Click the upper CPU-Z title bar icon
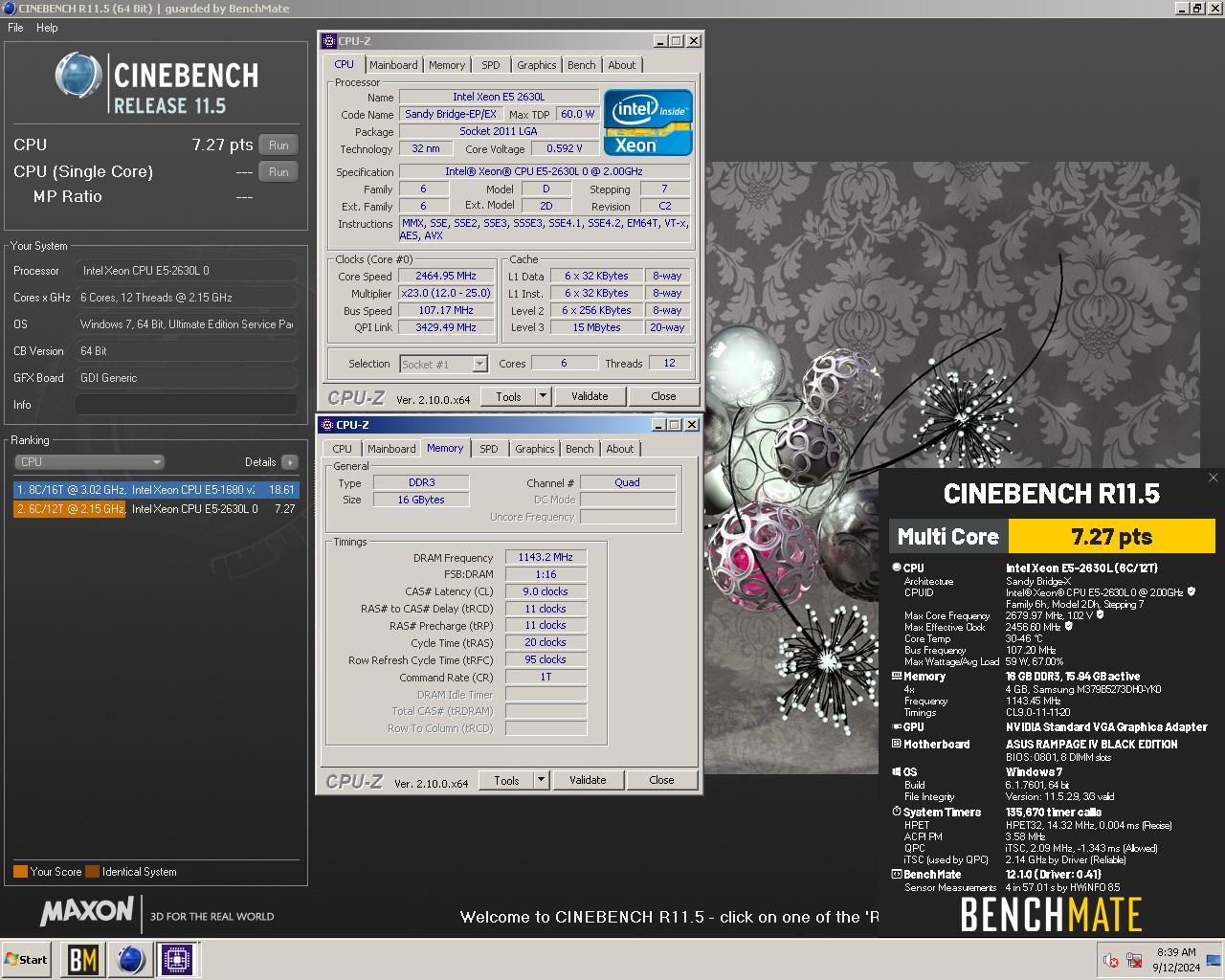Screen dimensions: 1225x980 (329, 41)
